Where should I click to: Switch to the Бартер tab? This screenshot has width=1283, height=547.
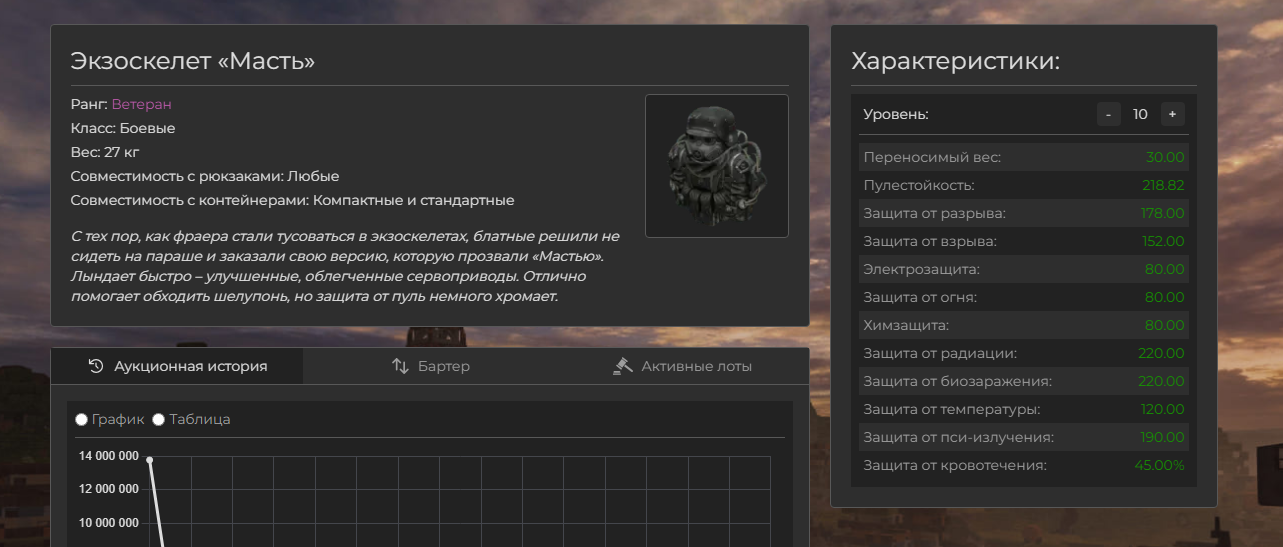[430, 366]
